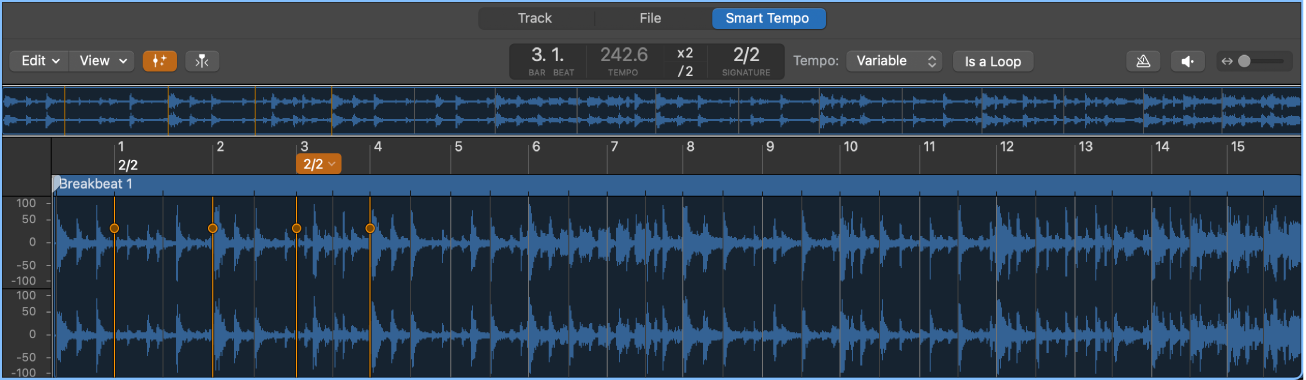
Task: Click the waveform overview strip
Action: click(x=653, y=111)
